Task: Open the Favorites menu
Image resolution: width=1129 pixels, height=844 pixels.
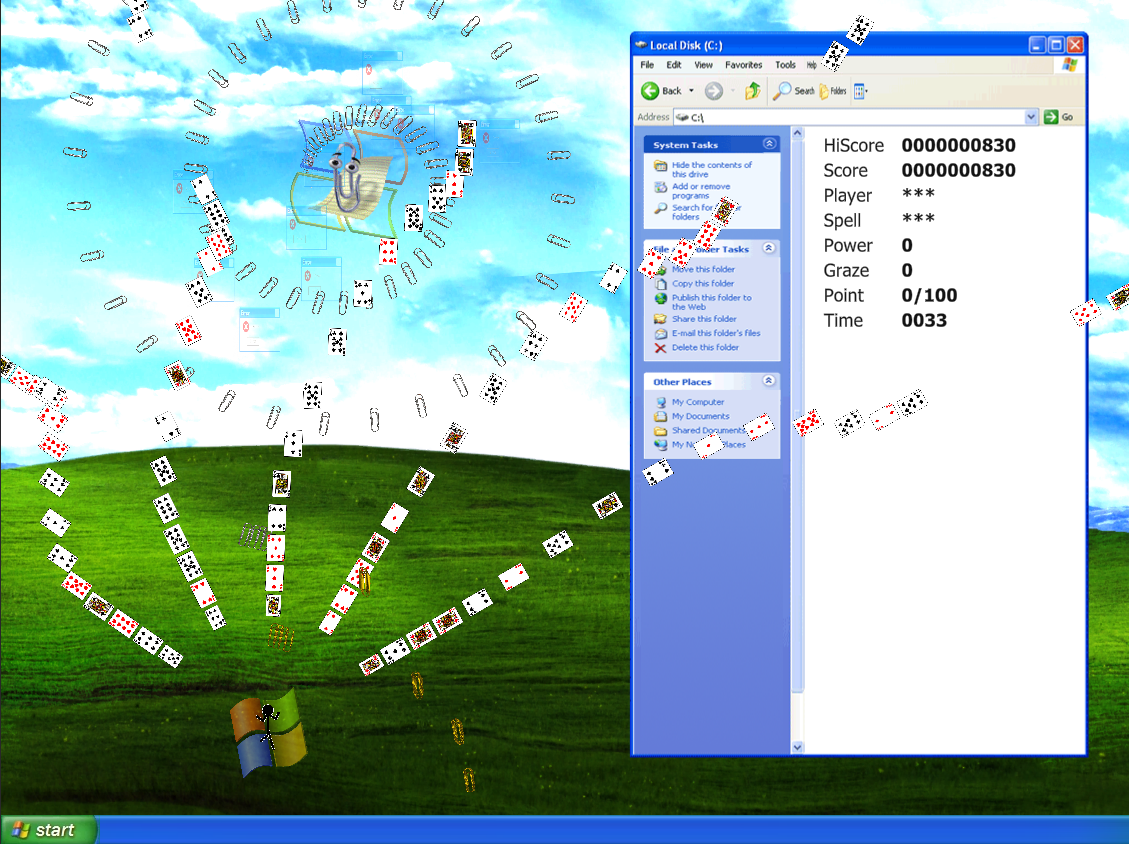Action: coord(743,65)
